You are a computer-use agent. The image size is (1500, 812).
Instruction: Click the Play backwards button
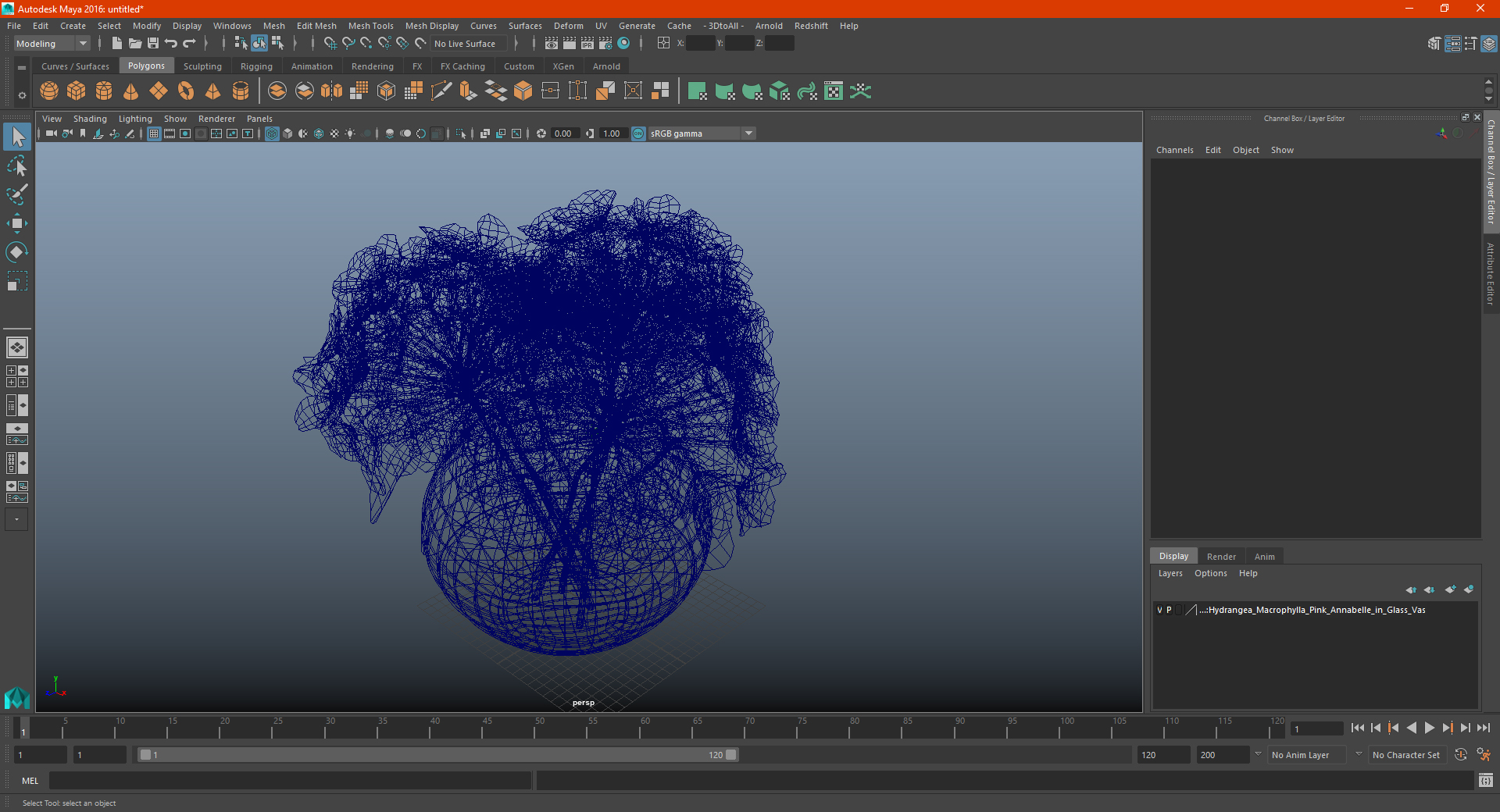coord(1411,728)
